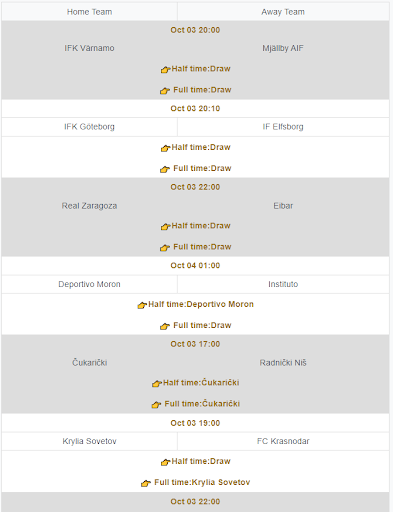The image size is (393, 512).
Task: Click the Oct 04 01:00 match time
Action: point(195,266)
